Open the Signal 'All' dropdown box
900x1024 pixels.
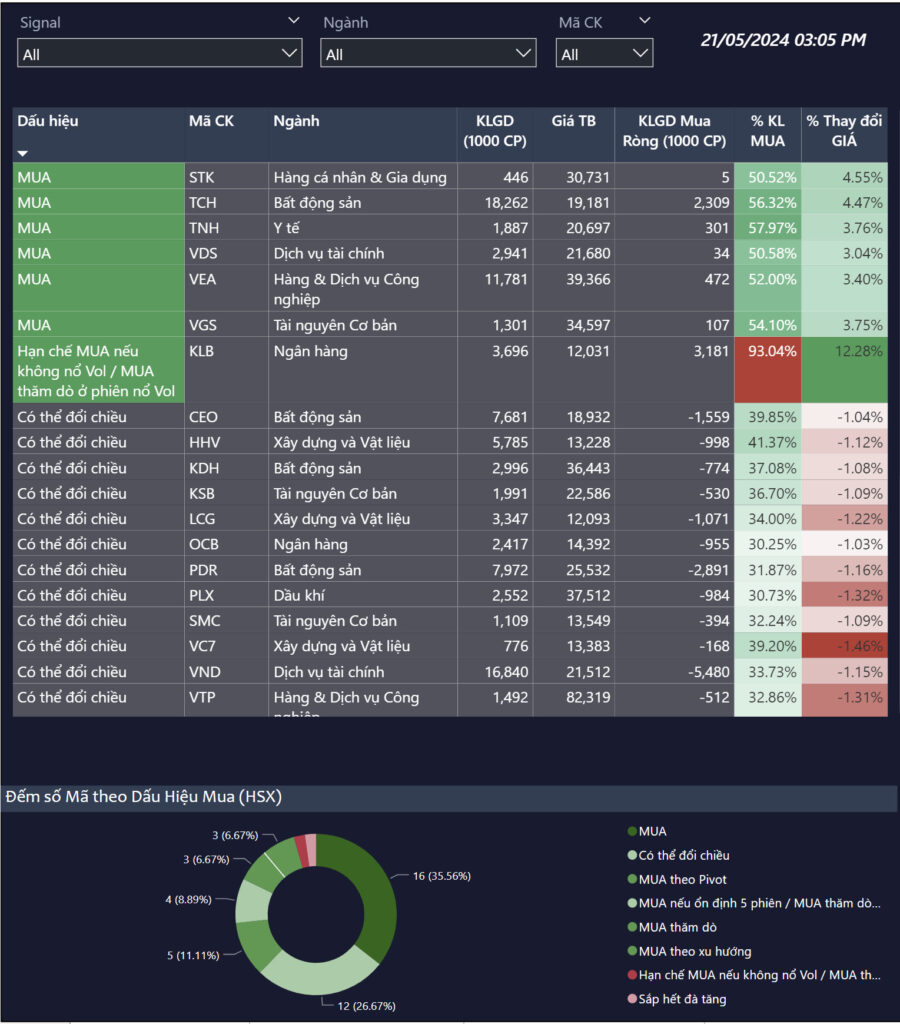tap(160, 54)
